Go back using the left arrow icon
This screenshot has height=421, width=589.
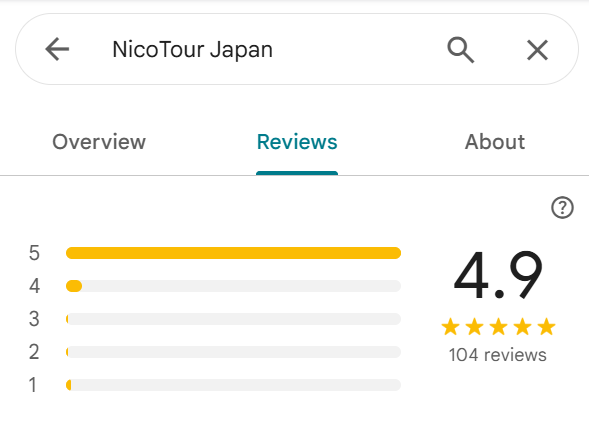pyautogui.click(x=57, y=49)
